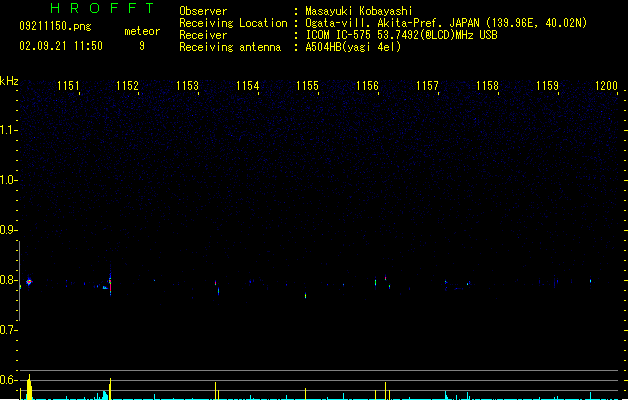
Task: Click the 1151 time marker
Action: click(x=68, y=86)
